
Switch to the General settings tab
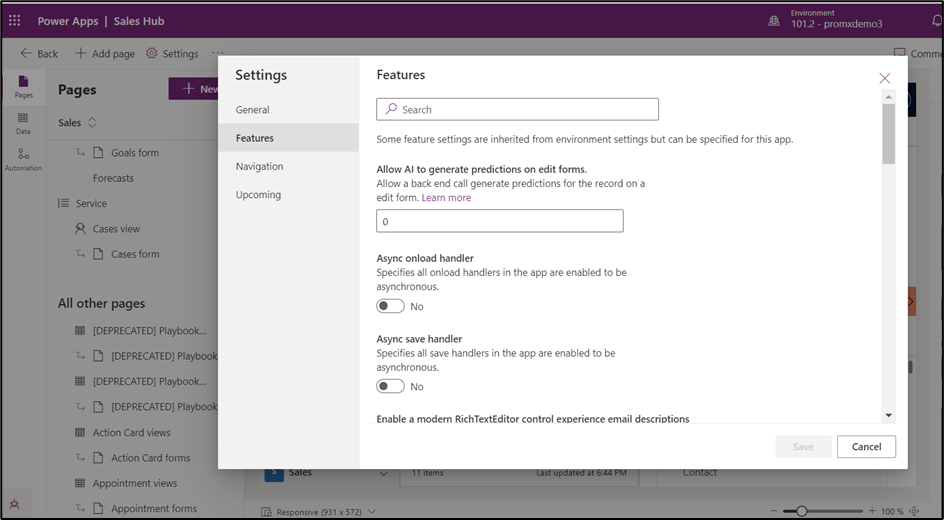[253, 110]
